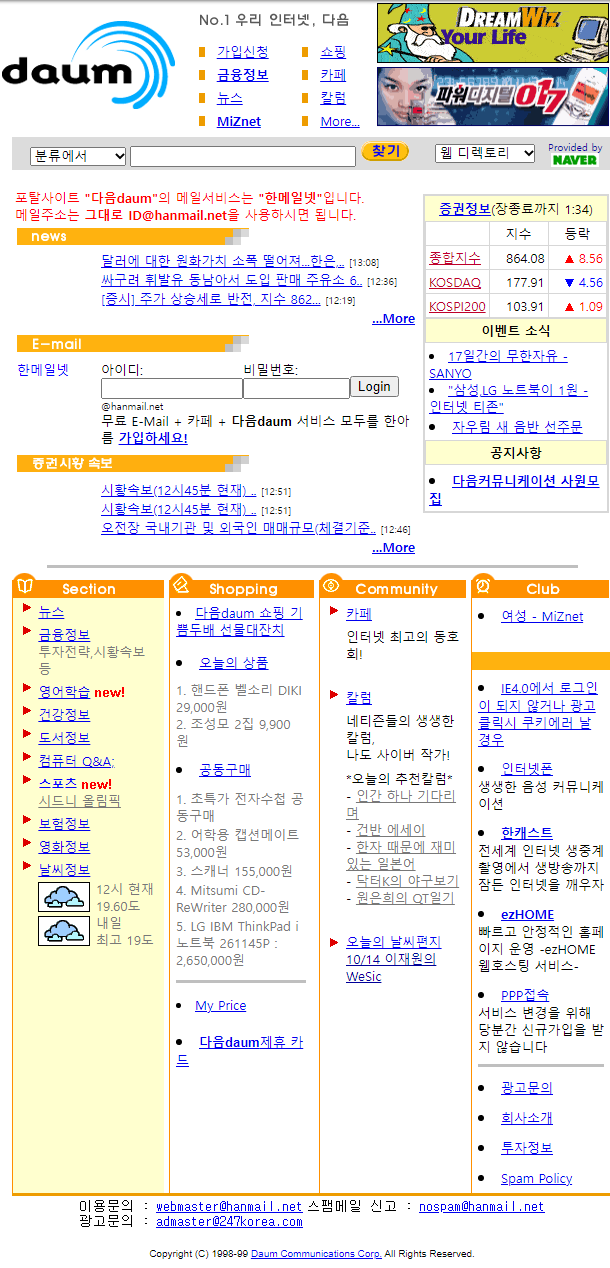Open the DreamWiz banner ad
The image size is (610, 1268).
[492, 33]
